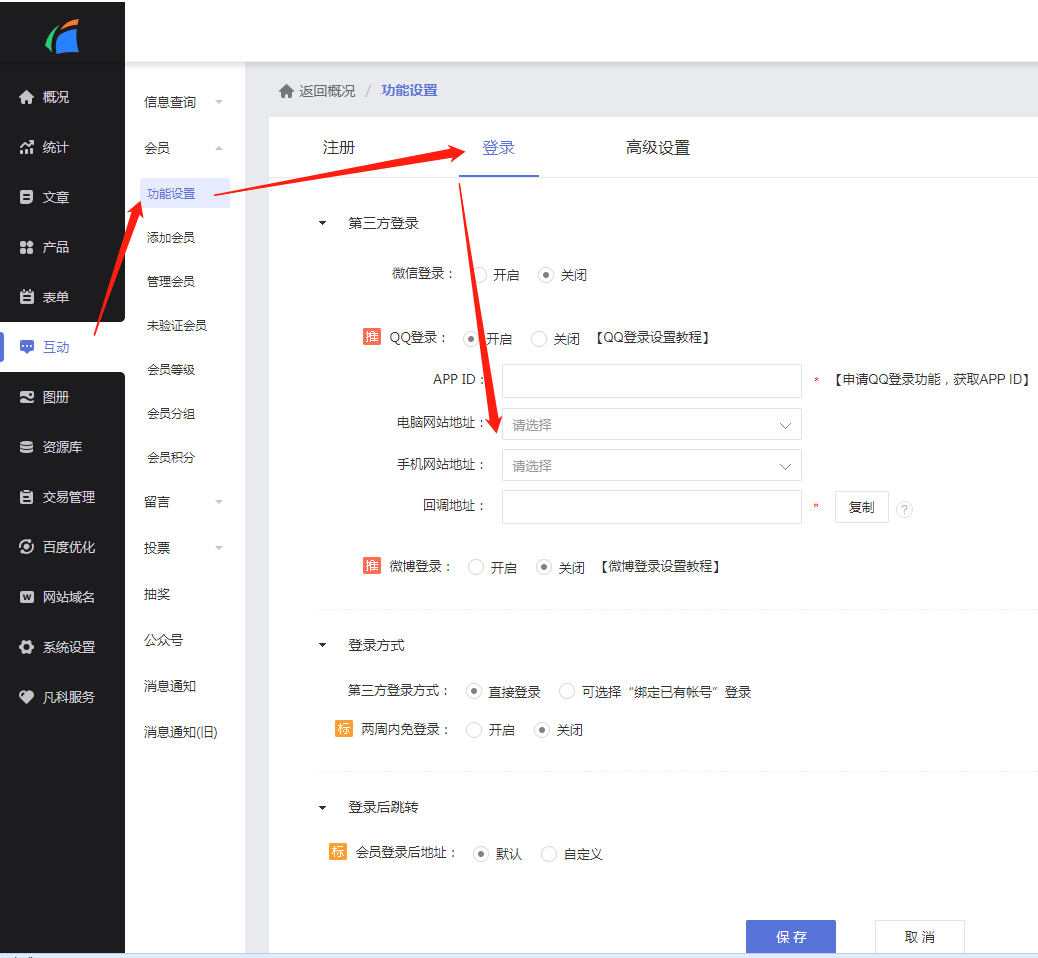
Task: Switch to 注册 tab
Action: [x=339, y=148]
